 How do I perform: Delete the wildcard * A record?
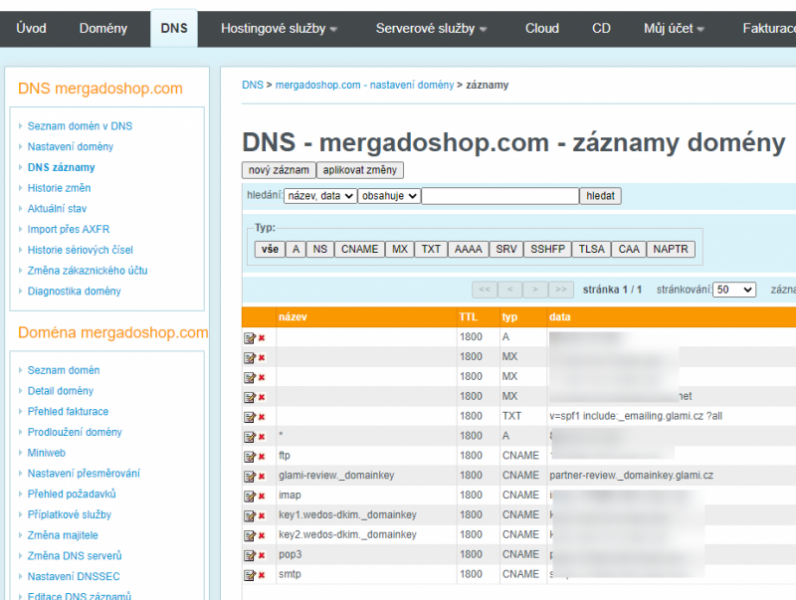pos(261,437)
